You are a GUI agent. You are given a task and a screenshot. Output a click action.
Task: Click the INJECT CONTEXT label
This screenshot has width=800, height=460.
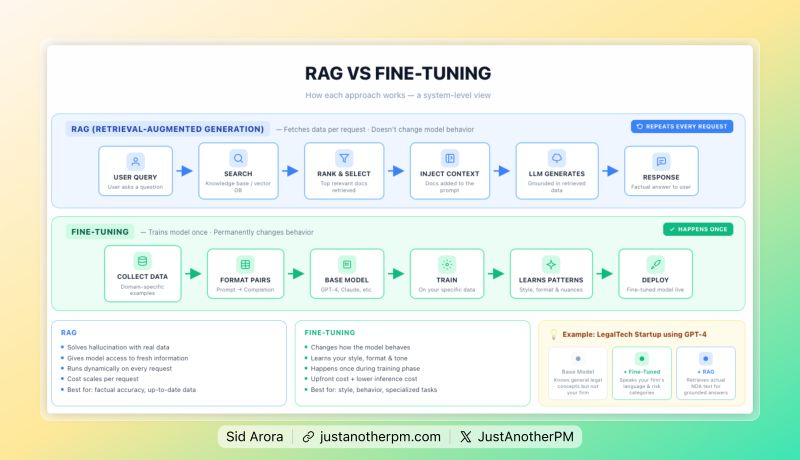pyautogui.click(x=449, y=174)
